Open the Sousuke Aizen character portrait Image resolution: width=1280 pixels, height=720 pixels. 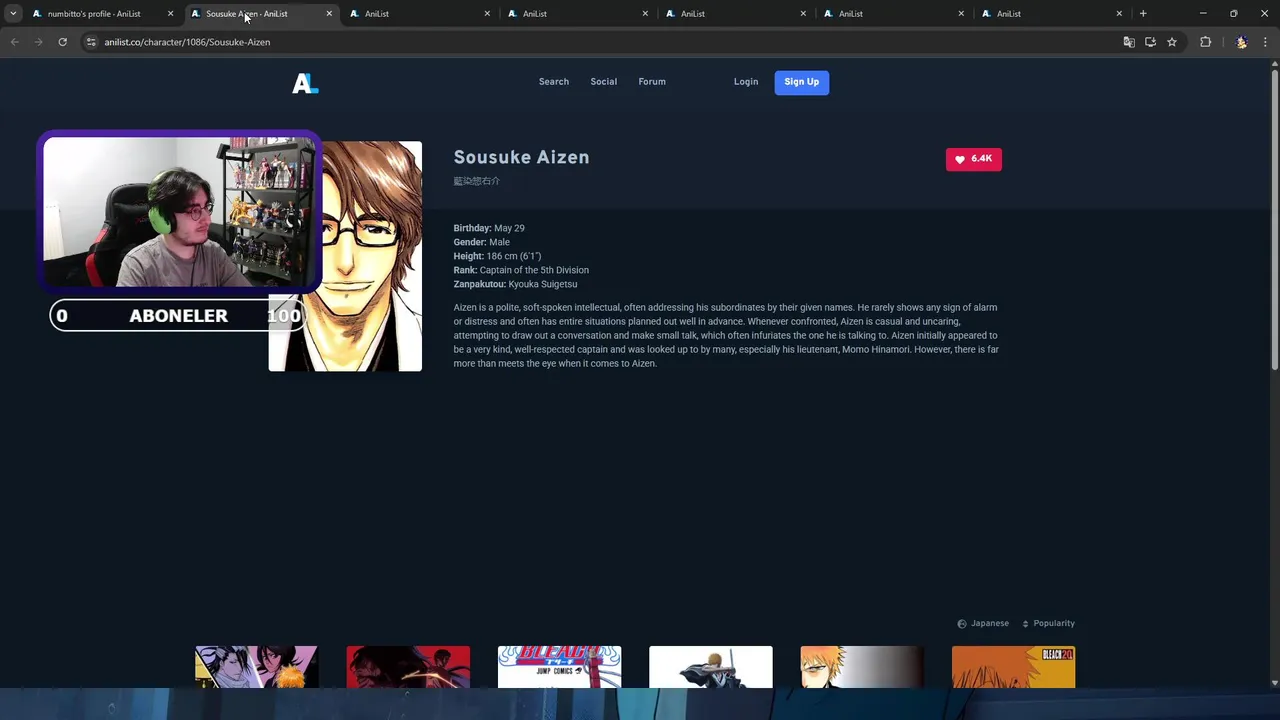(345, 256)
